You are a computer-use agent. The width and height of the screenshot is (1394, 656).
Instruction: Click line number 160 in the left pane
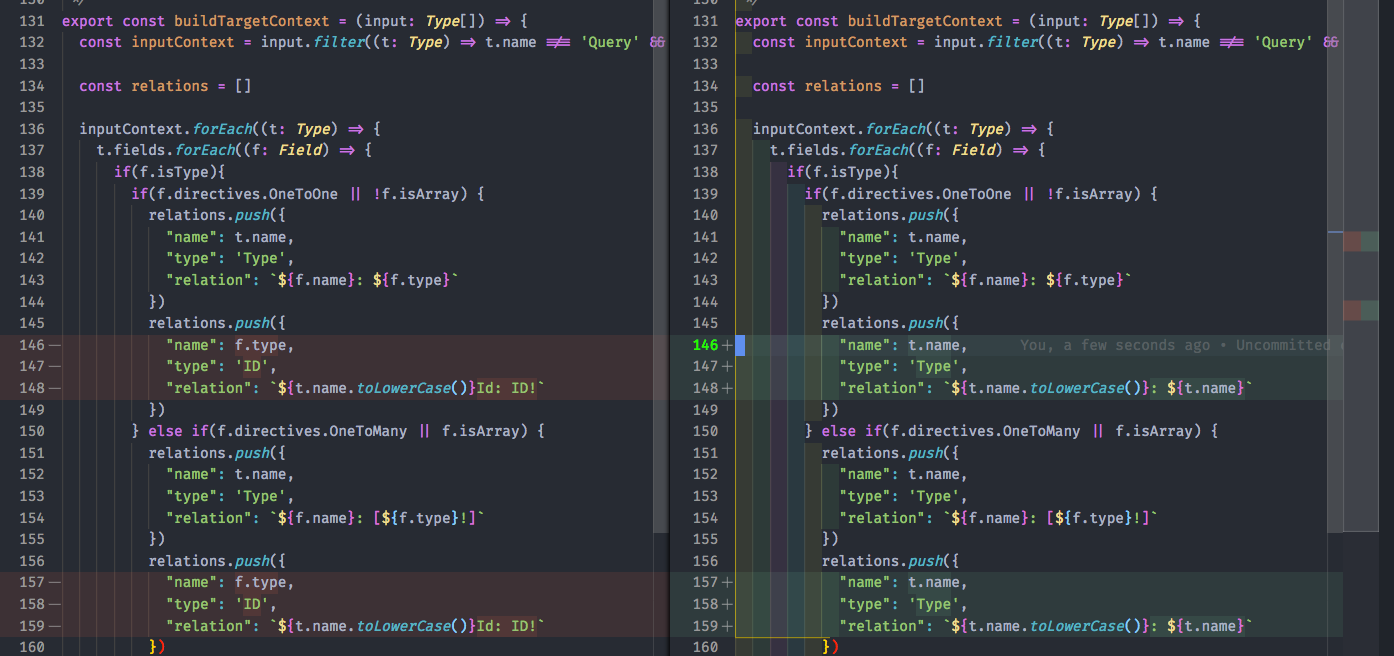pos(32,647)
